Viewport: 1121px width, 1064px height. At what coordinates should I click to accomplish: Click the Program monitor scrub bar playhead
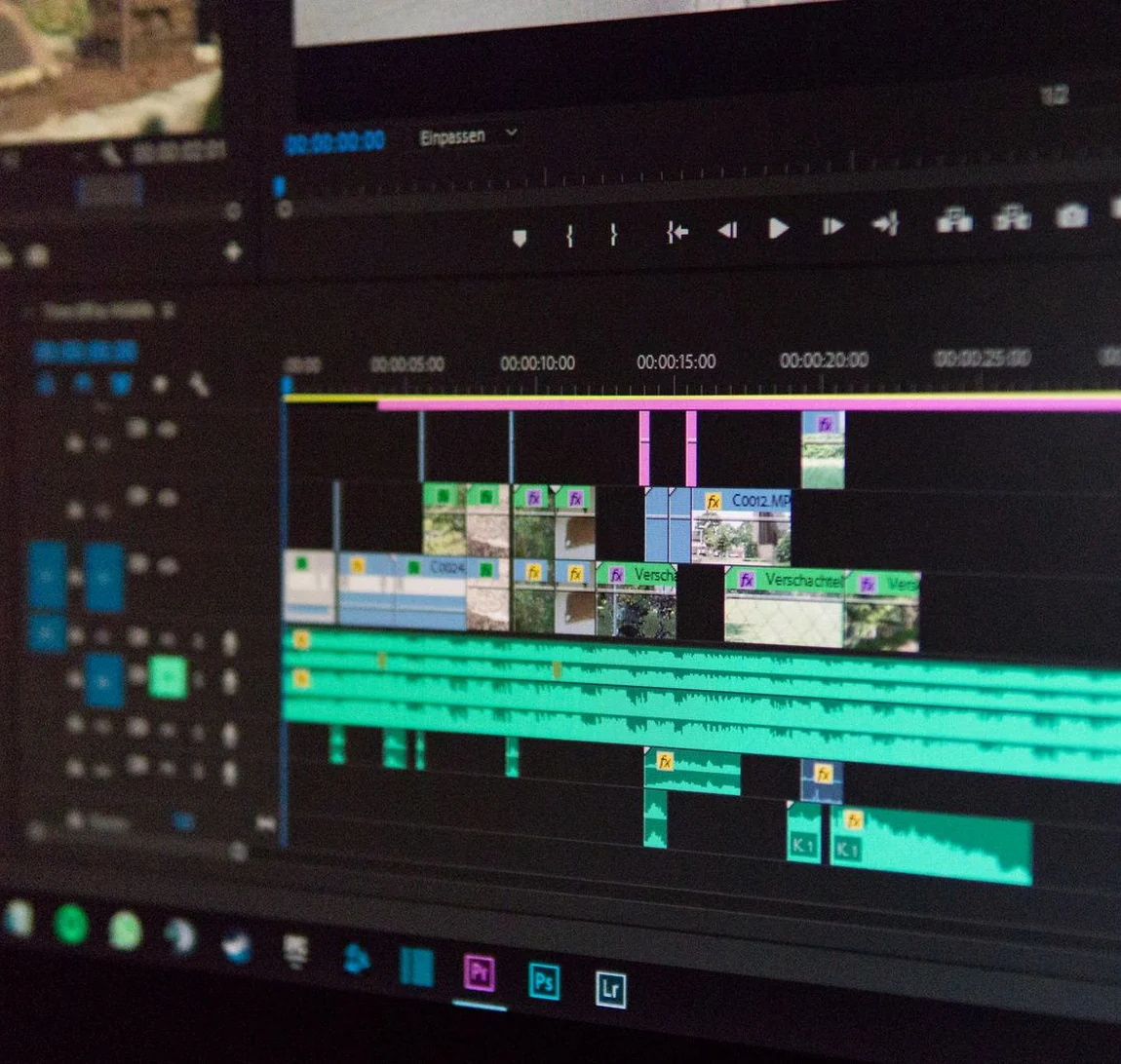point(280,186)
